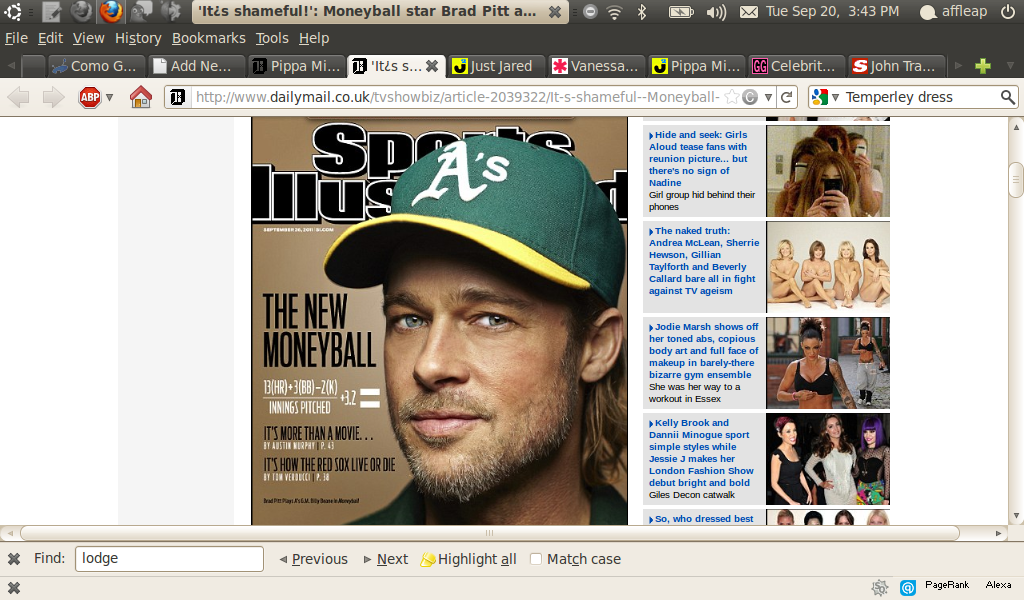The width and height of the screenshot is (1024, 600).
Task: Reload the current page
Action: coord(787,97)
